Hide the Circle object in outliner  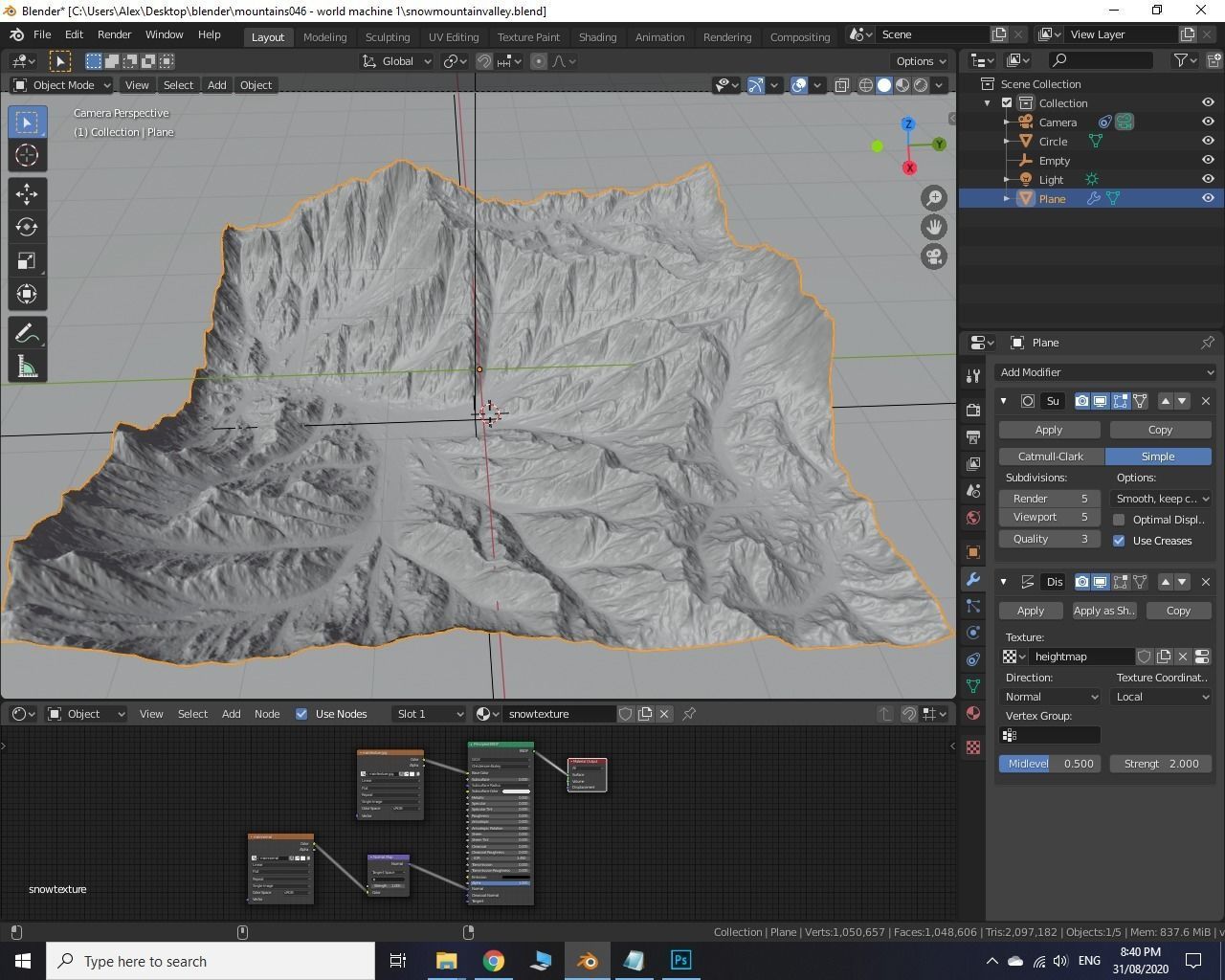[x=1208, y=141]
